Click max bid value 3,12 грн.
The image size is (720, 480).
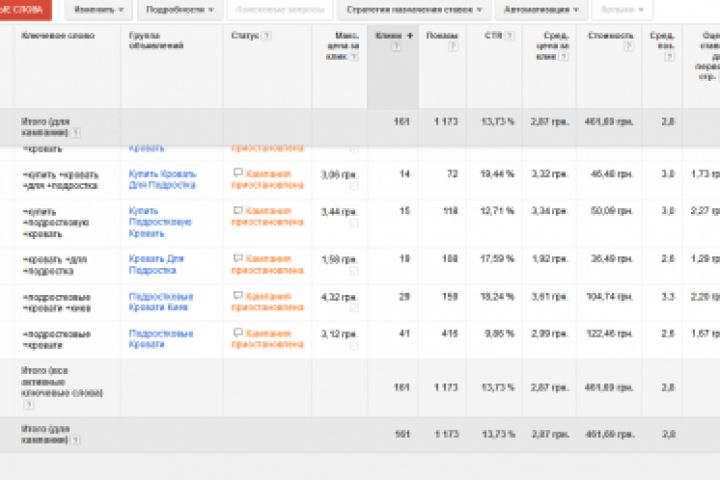coord(339,334)
